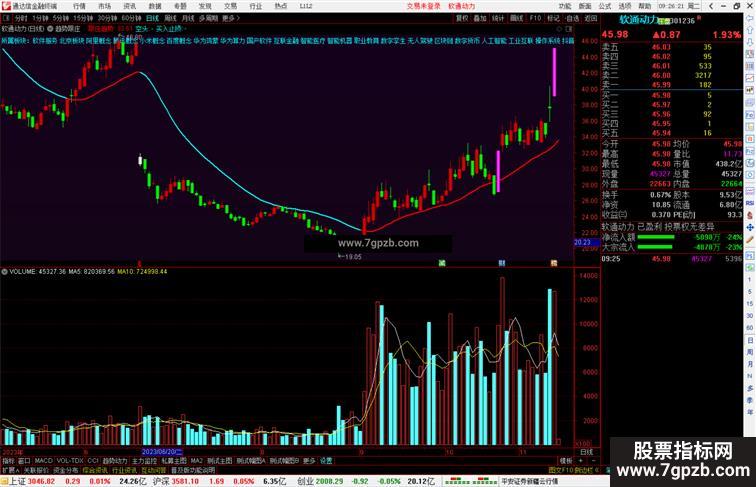
Task: Click the 软通动力 stock name header
Action: click(x=639, y=20)
